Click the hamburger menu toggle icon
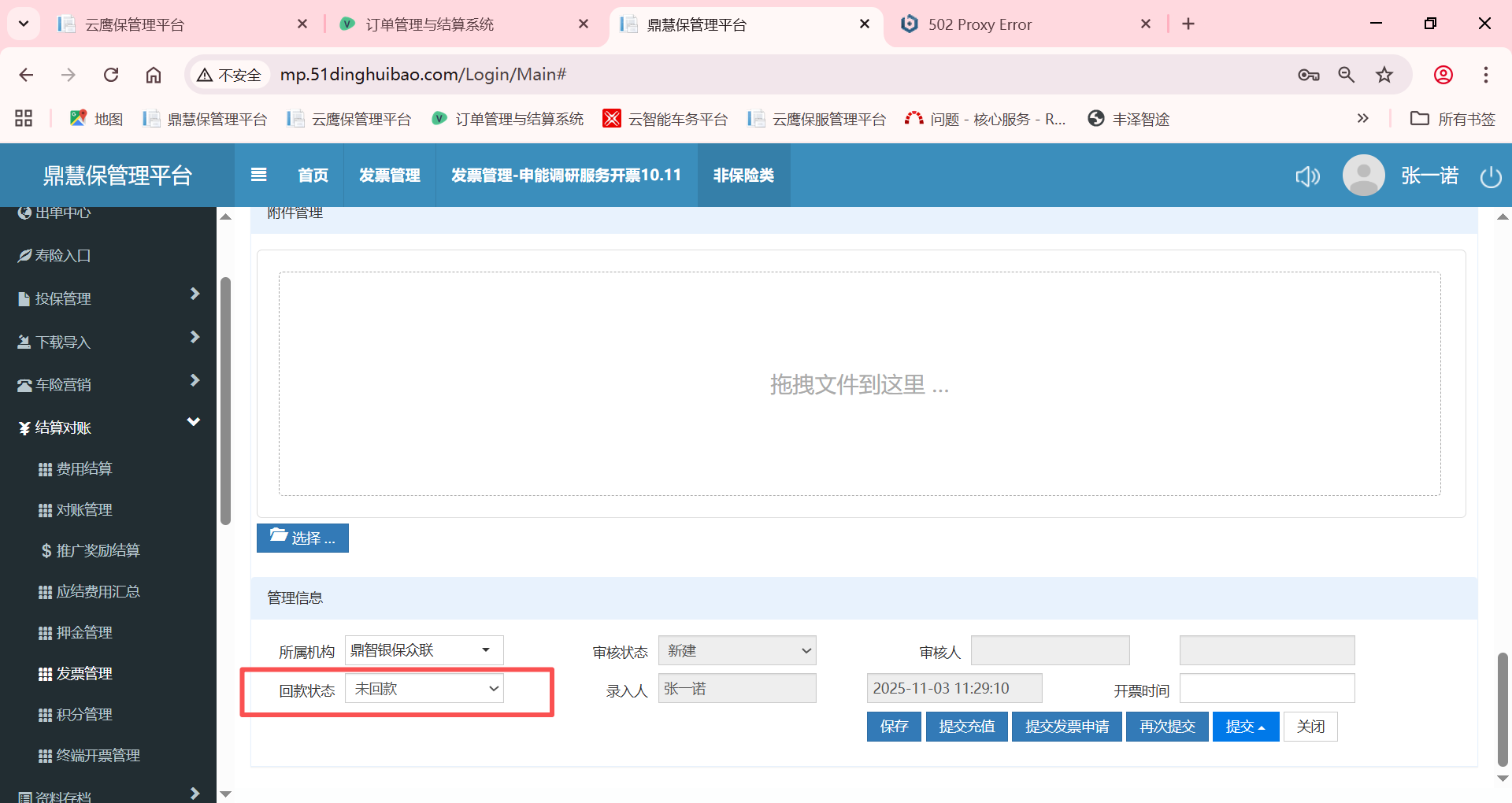 point(258,175)
